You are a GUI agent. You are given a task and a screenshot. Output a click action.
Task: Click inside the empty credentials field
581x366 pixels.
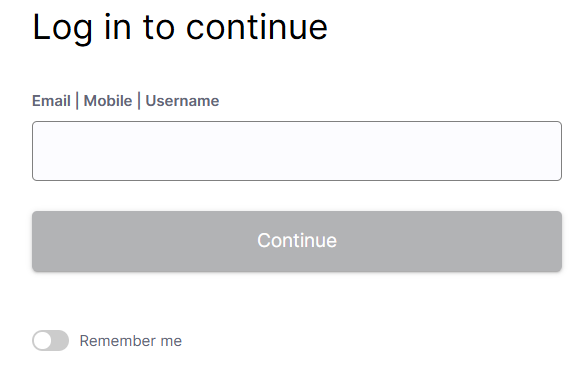pos(297,151)
